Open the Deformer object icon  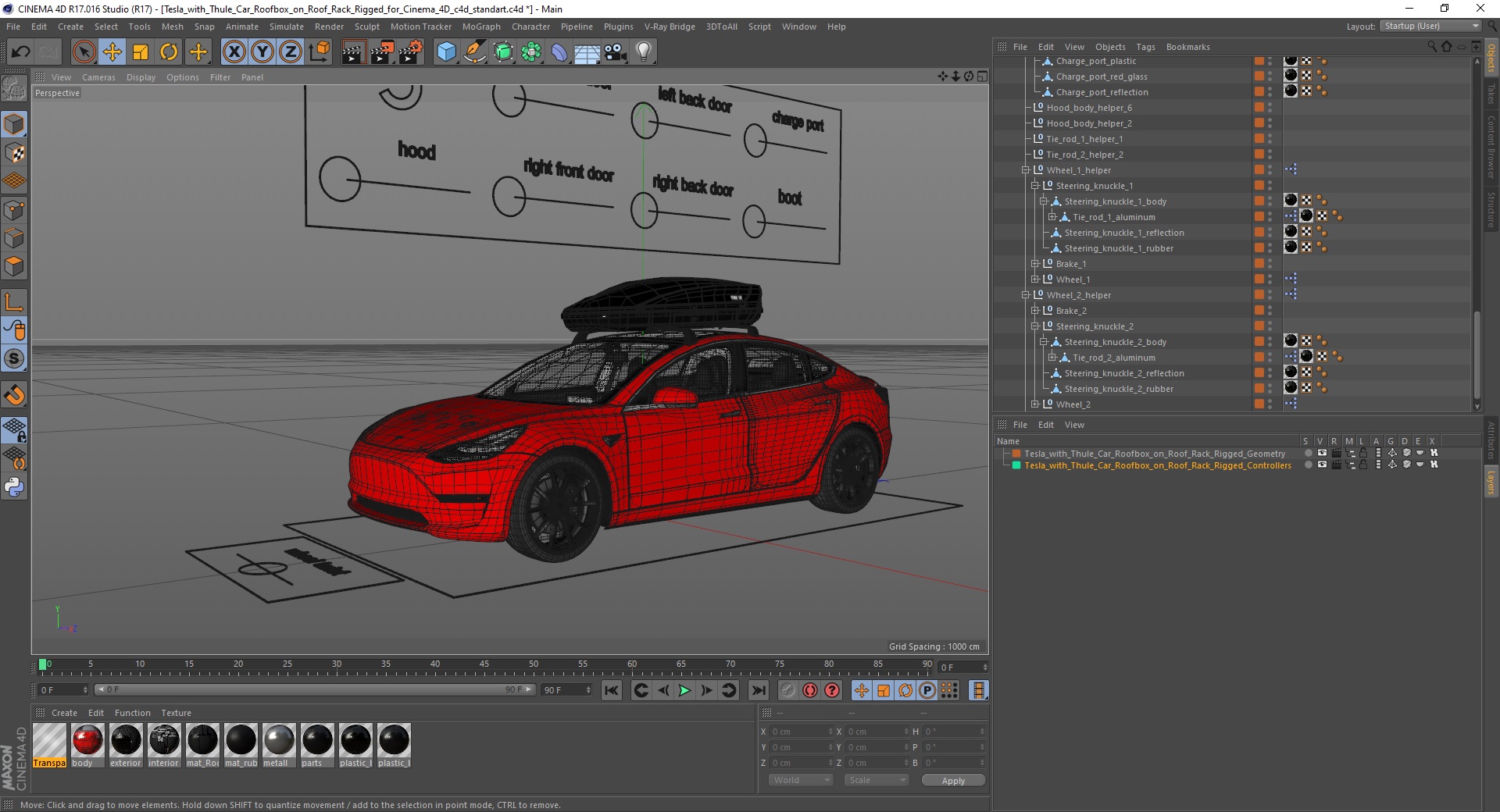coord(559,52)
